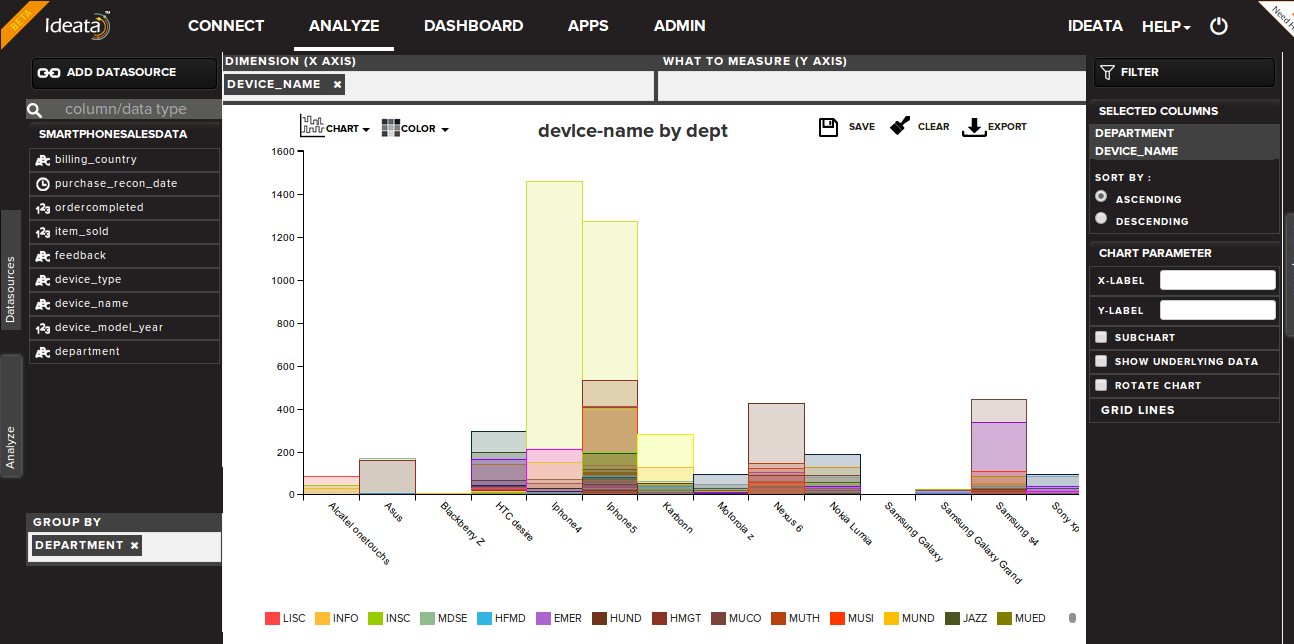Click the type icon beside feedback
This screenshot has height=644, width=1294.
click(x=42, y=256)
